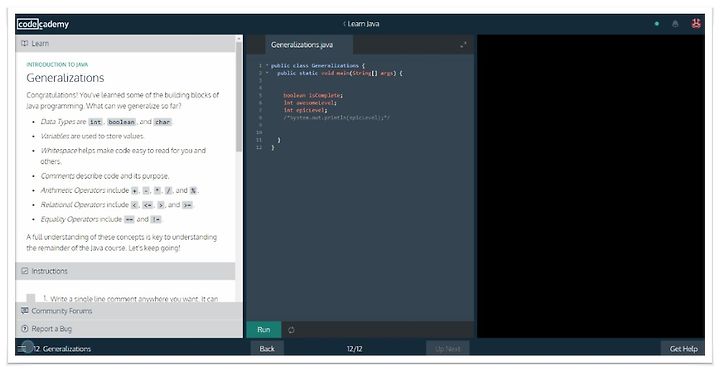
Task: Click the Learn panel scrollbar
Action: (x=238, y=96)
